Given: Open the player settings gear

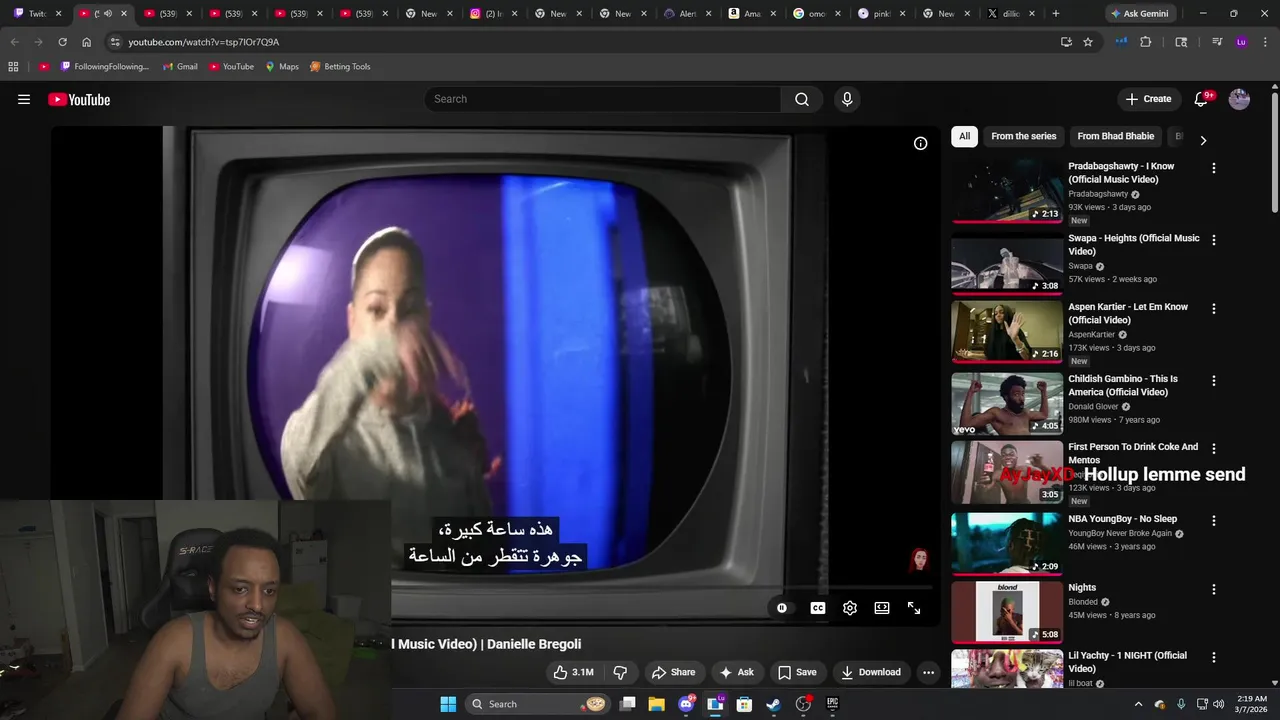Looking at the screenshot, I should coord(850,608).
